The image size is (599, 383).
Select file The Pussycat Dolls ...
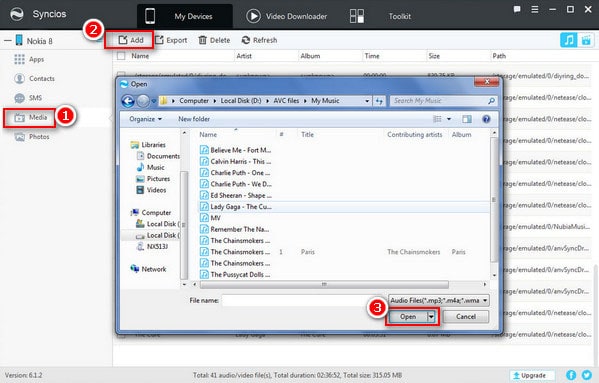[235, 275]
